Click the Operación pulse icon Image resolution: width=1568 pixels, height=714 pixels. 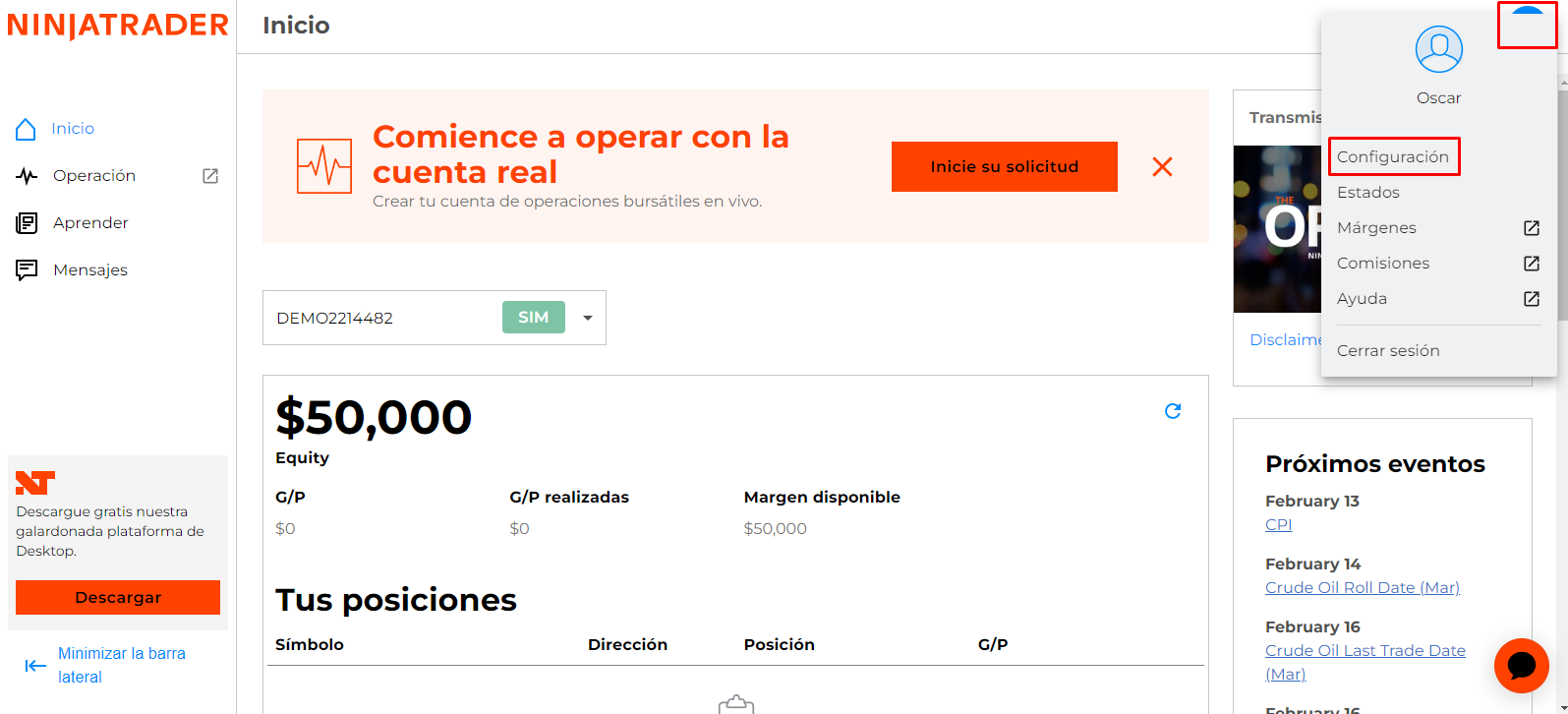[x=27, y=176]
